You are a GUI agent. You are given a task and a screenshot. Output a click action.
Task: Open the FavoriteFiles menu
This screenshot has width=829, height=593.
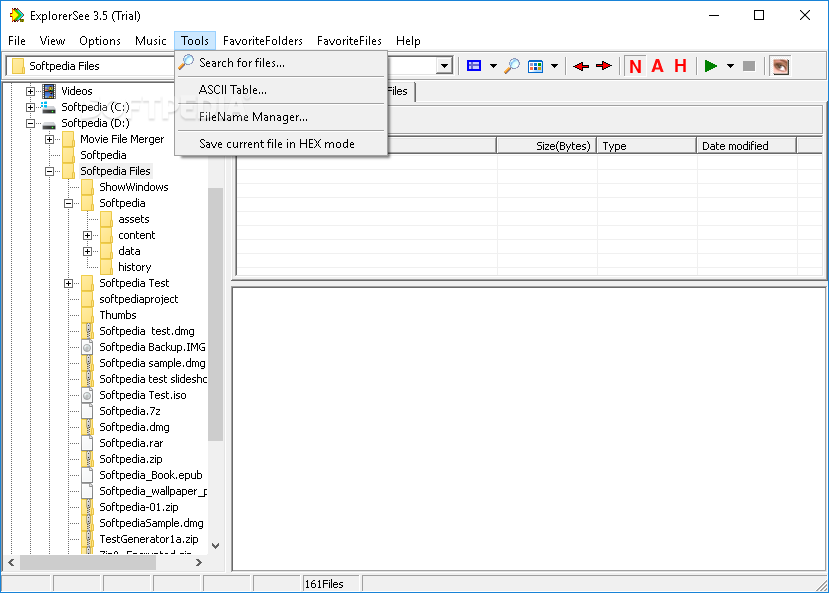click(x=349, y=41)
